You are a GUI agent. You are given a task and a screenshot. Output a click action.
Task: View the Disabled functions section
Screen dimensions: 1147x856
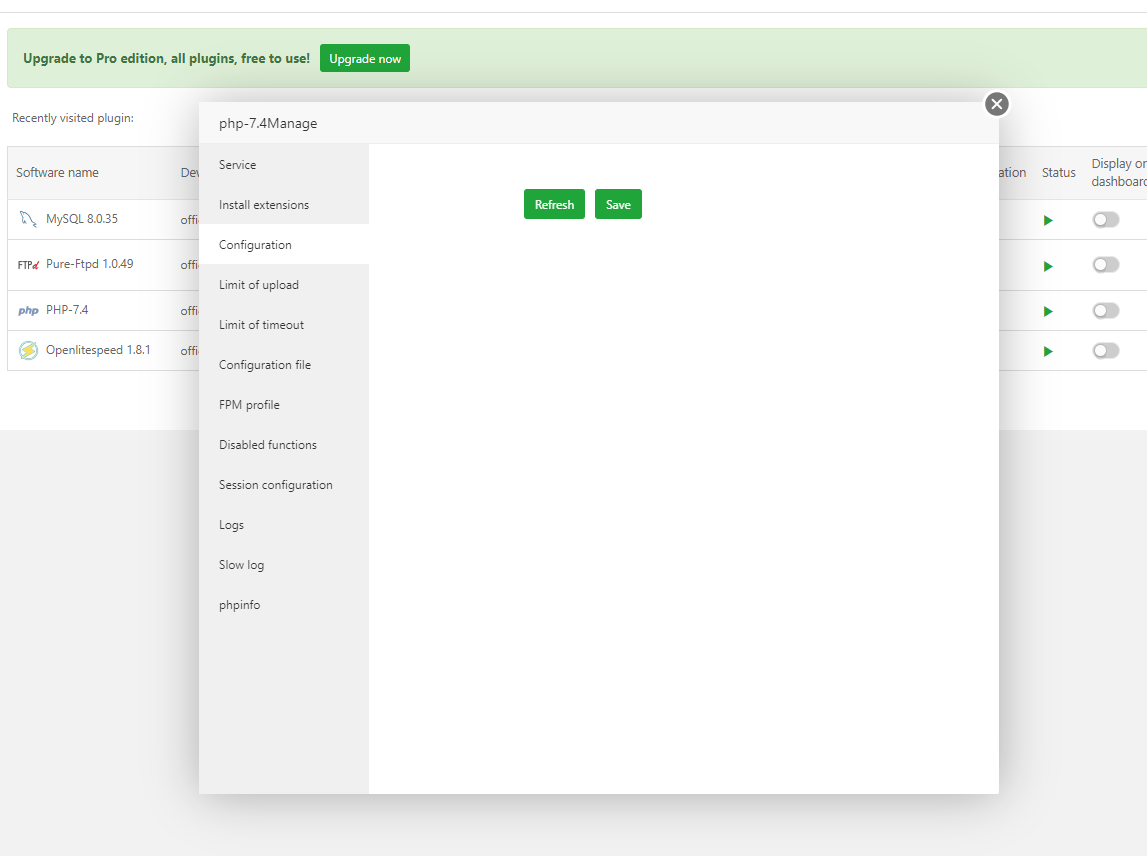[267, 444]
